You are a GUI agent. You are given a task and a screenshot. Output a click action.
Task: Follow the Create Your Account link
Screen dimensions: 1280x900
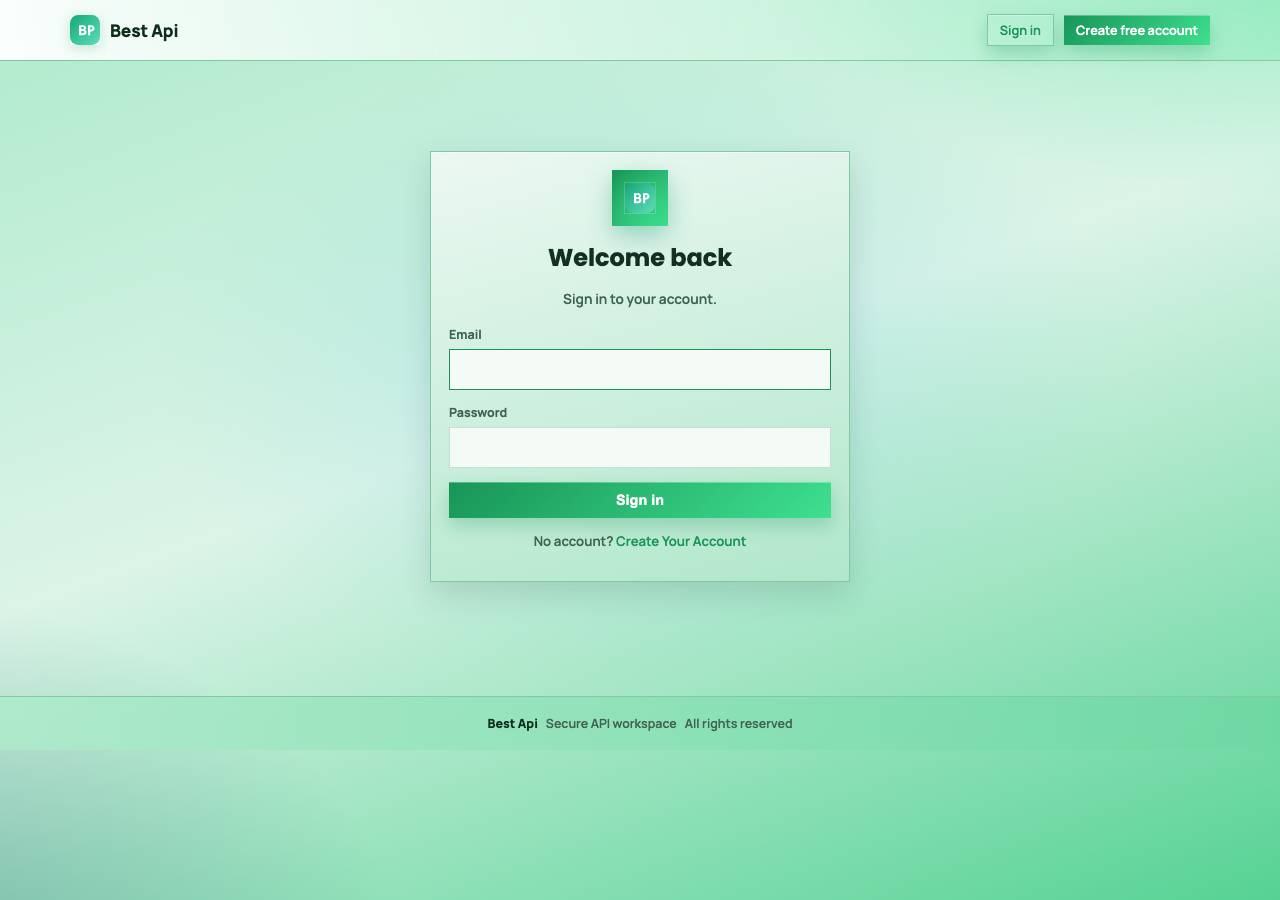[x=681, y=541]
